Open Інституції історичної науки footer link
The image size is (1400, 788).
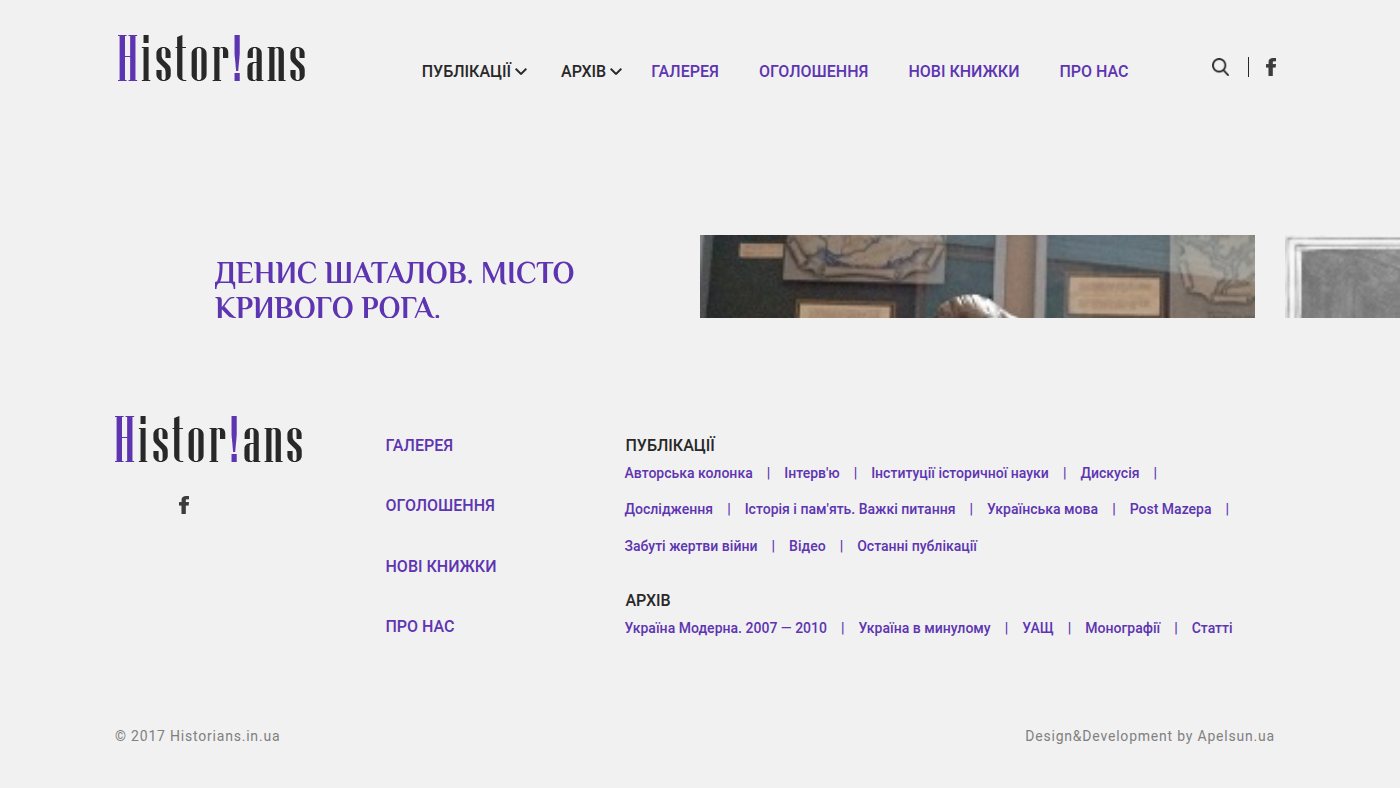click(x=960, y=473)
